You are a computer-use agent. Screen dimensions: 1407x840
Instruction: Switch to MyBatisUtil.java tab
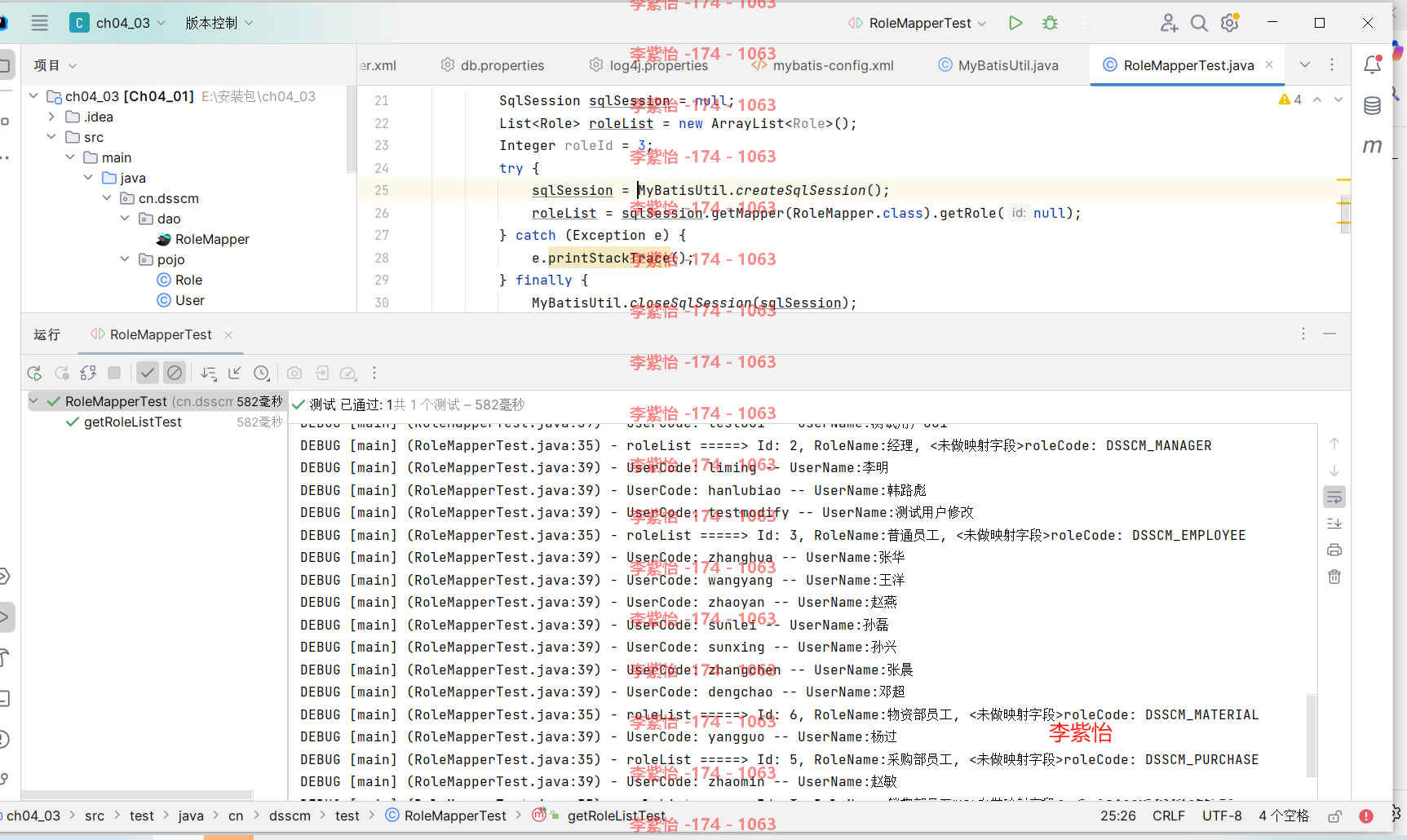tap(998, 65)
